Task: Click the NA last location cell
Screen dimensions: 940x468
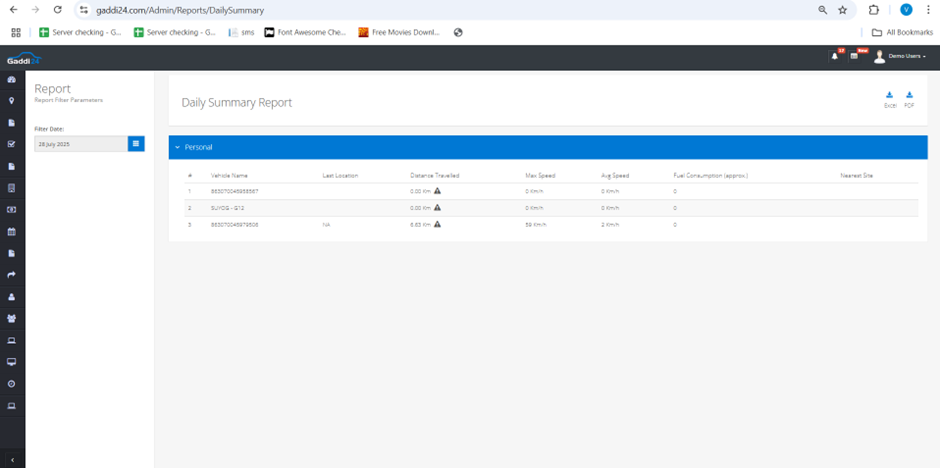Action: tap(326, 225)
